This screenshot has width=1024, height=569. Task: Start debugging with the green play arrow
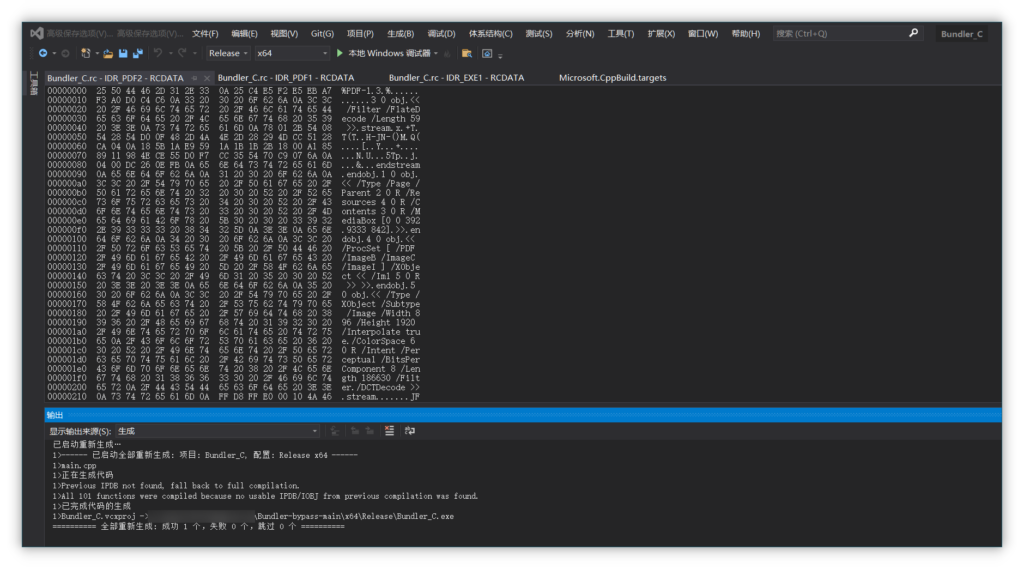tap(340, 53)
